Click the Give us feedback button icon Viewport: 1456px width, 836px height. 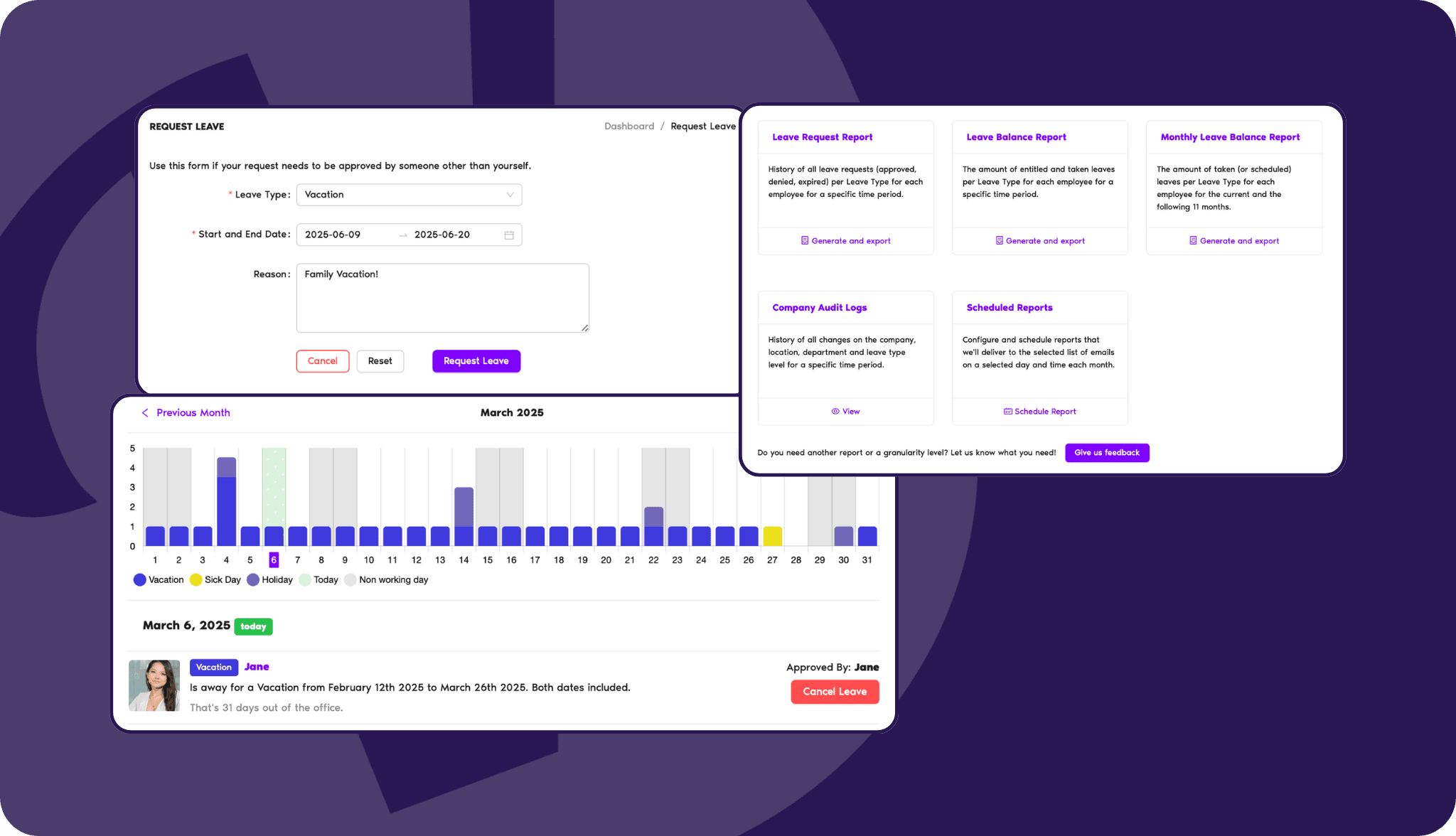pyautogui.click(x=1107, y=452)
